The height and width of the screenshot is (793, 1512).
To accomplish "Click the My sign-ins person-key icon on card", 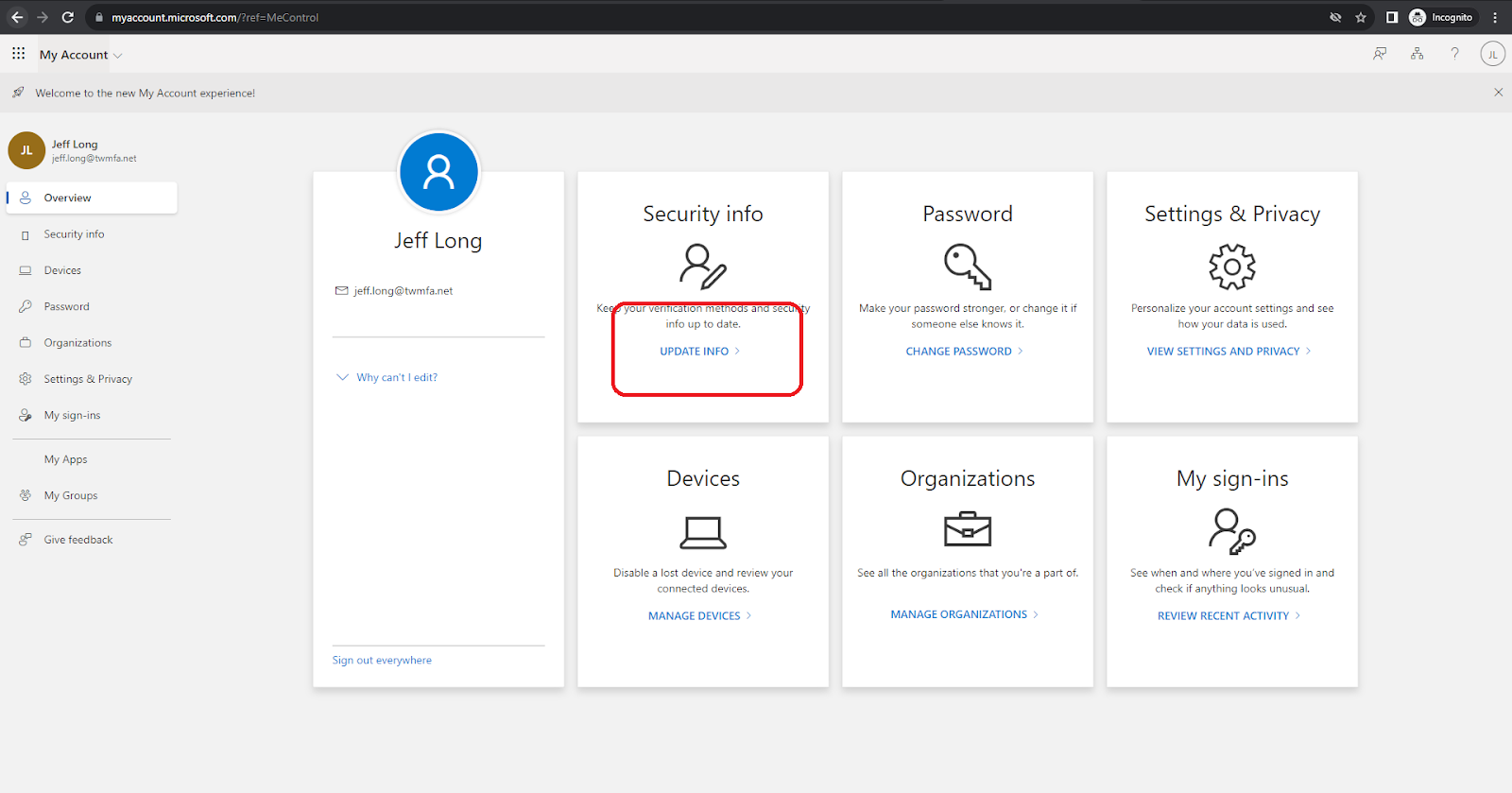I will [1232, 531].
